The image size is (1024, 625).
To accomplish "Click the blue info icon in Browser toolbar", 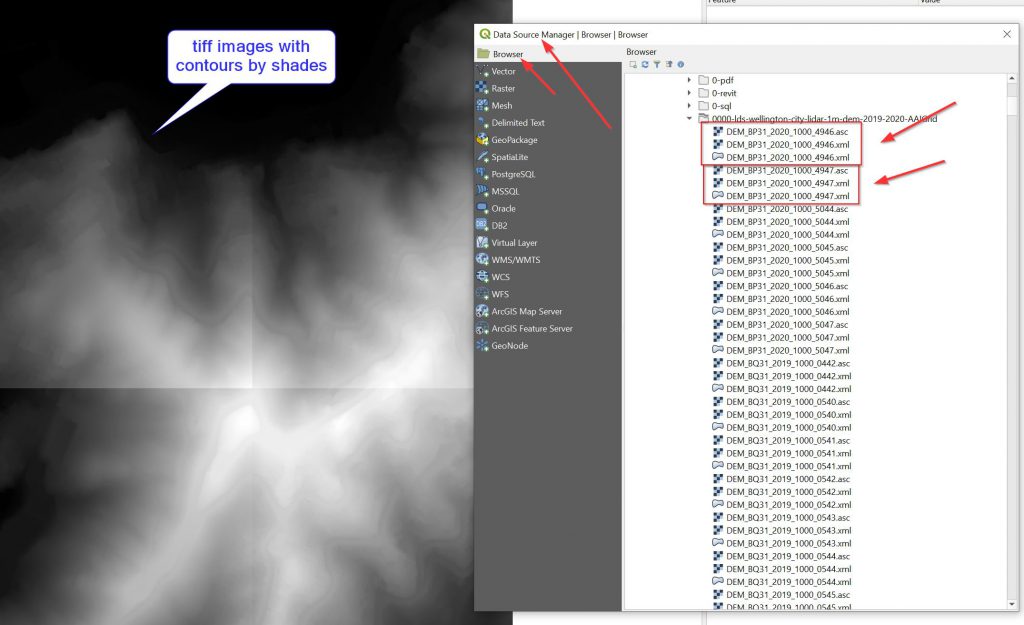I will 680,65.
